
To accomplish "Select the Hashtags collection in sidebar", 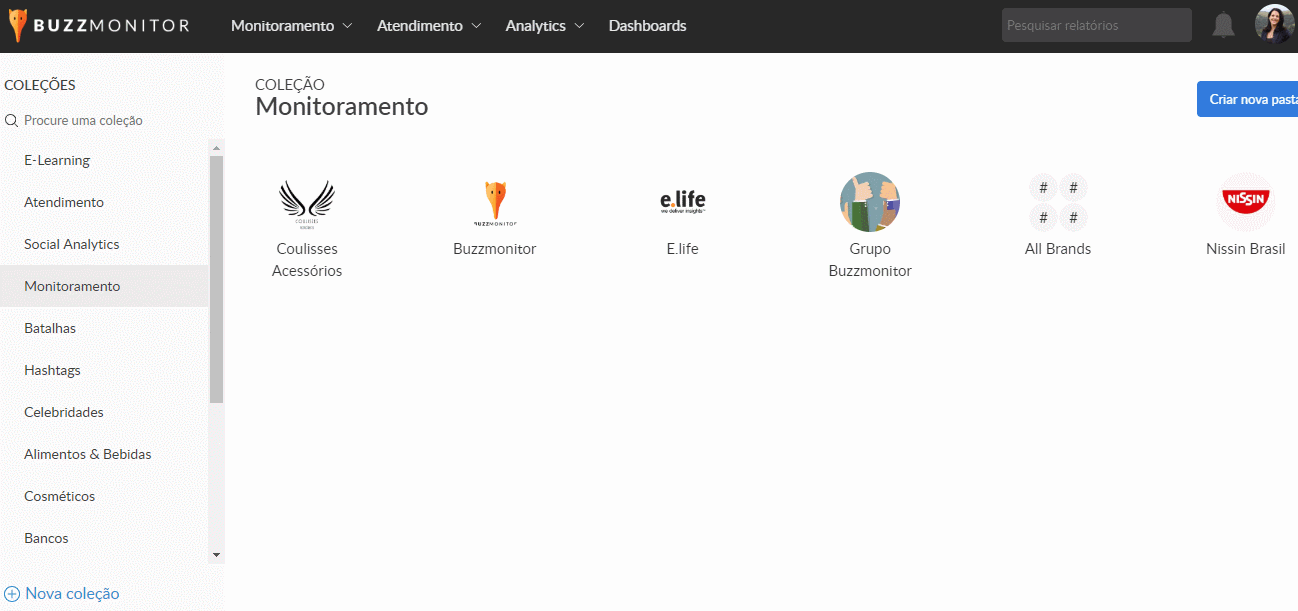I will click(x=52, y=370).
